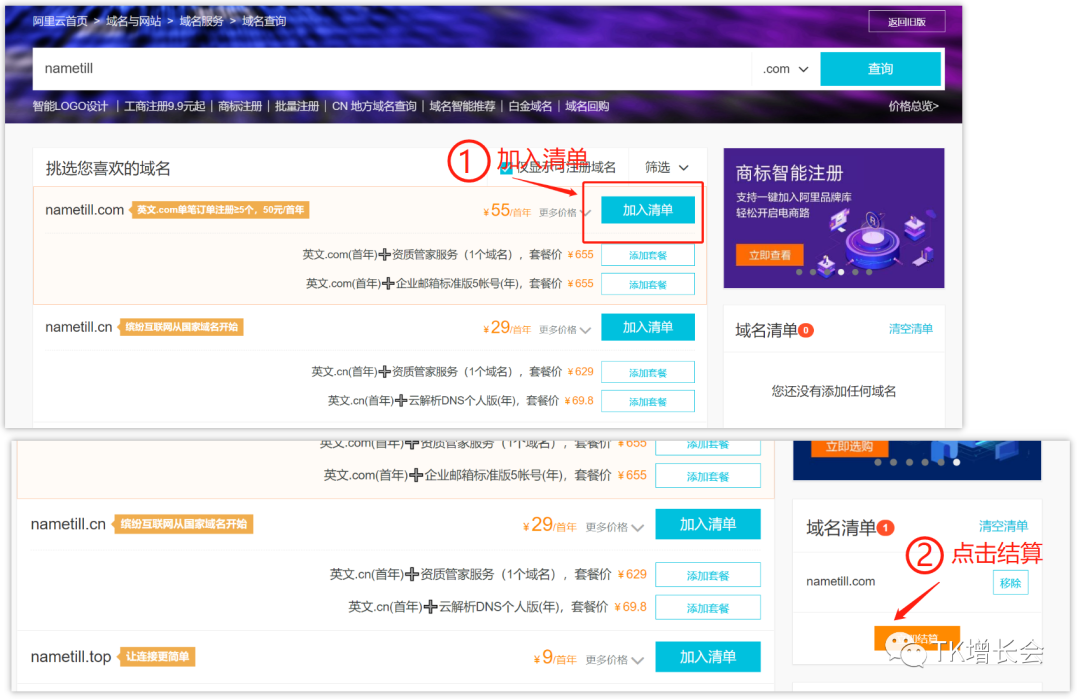Go to the 域名与网站 breadcrumb
This screenshot has height=699, width=1080.
pos(134,21)
